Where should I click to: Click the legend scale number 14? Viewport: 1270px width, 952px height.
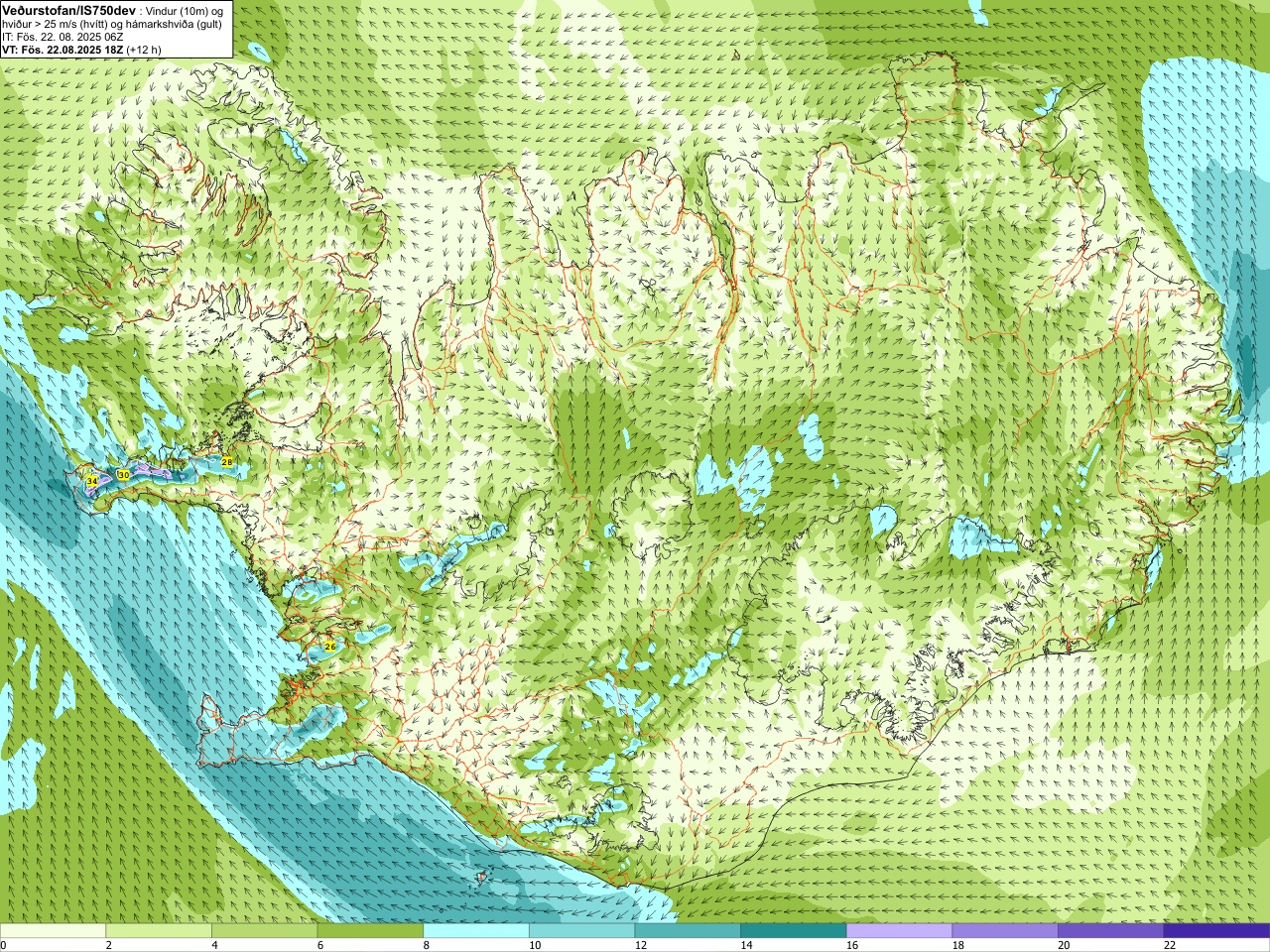(746, 945)
